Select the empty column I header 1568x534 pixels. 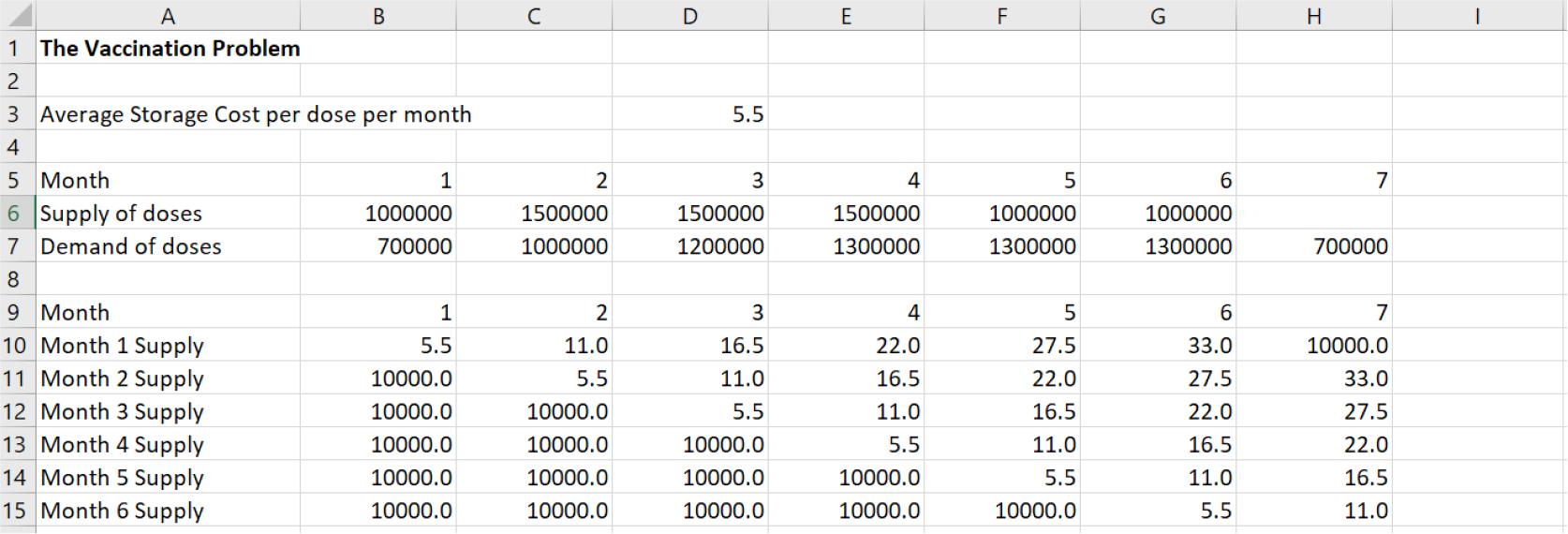point(1477,15)
